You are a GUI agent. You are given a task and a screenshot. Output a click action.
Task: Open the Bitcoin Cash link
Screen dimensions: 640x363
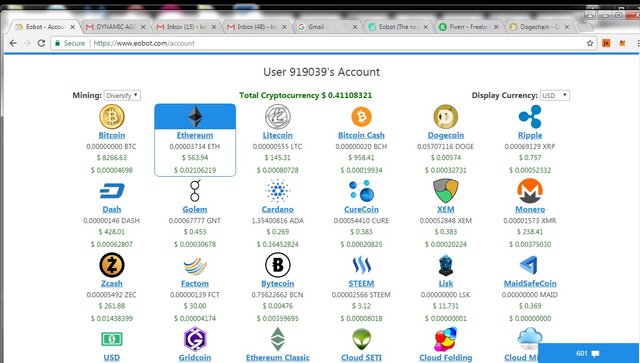(x=361, y=135)
